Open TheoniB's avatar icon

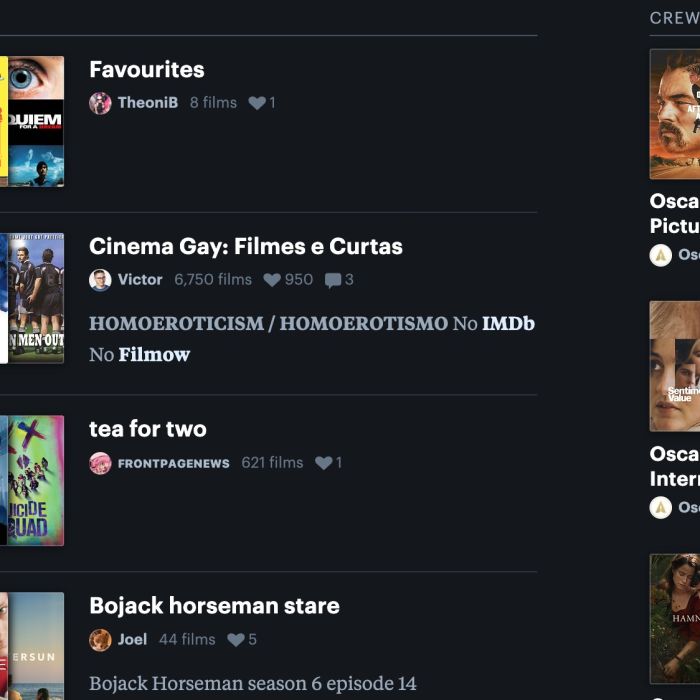tap(100, 103)
